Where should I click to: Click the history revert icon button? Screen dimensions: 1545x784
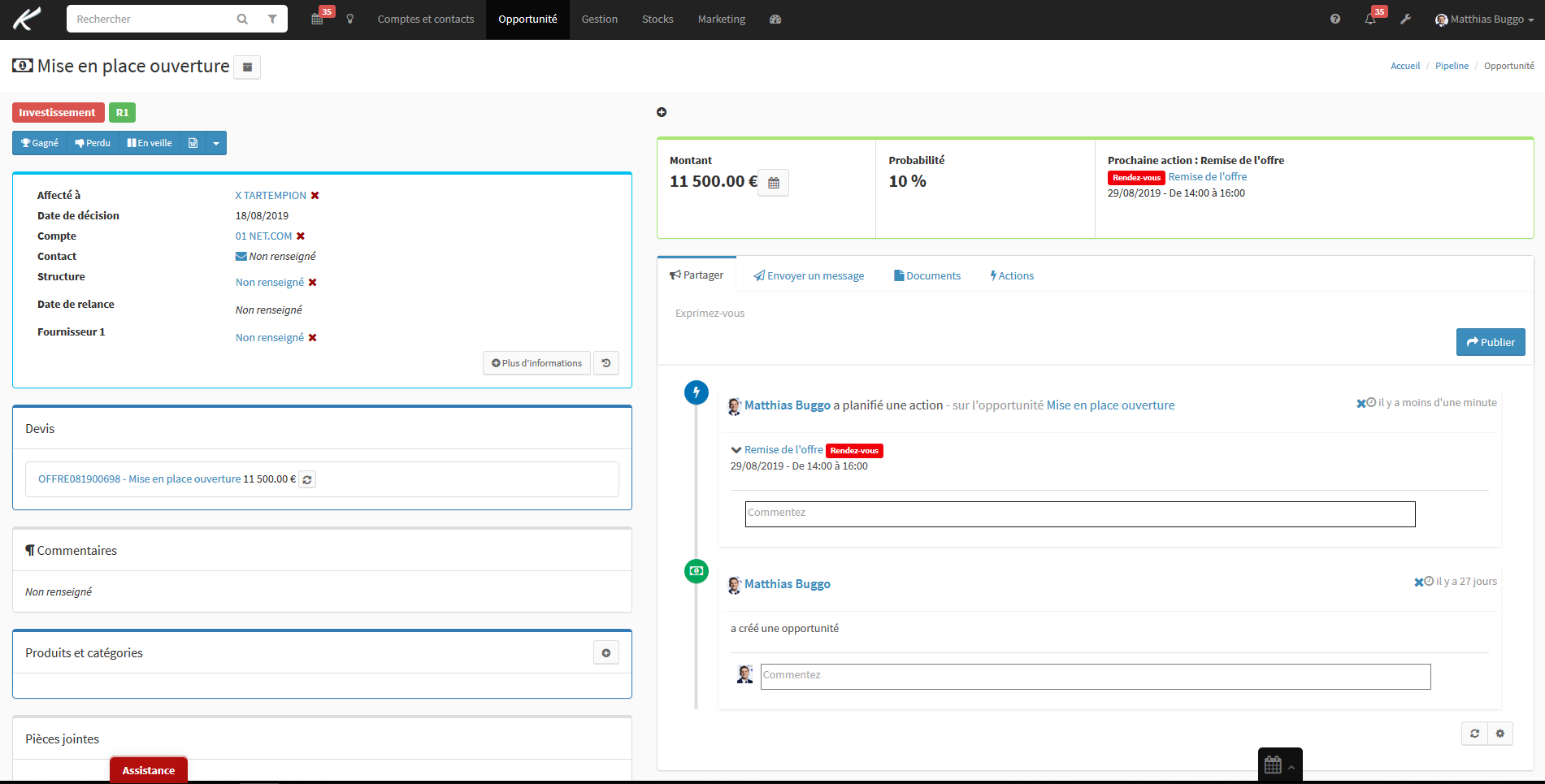point(606,363)
